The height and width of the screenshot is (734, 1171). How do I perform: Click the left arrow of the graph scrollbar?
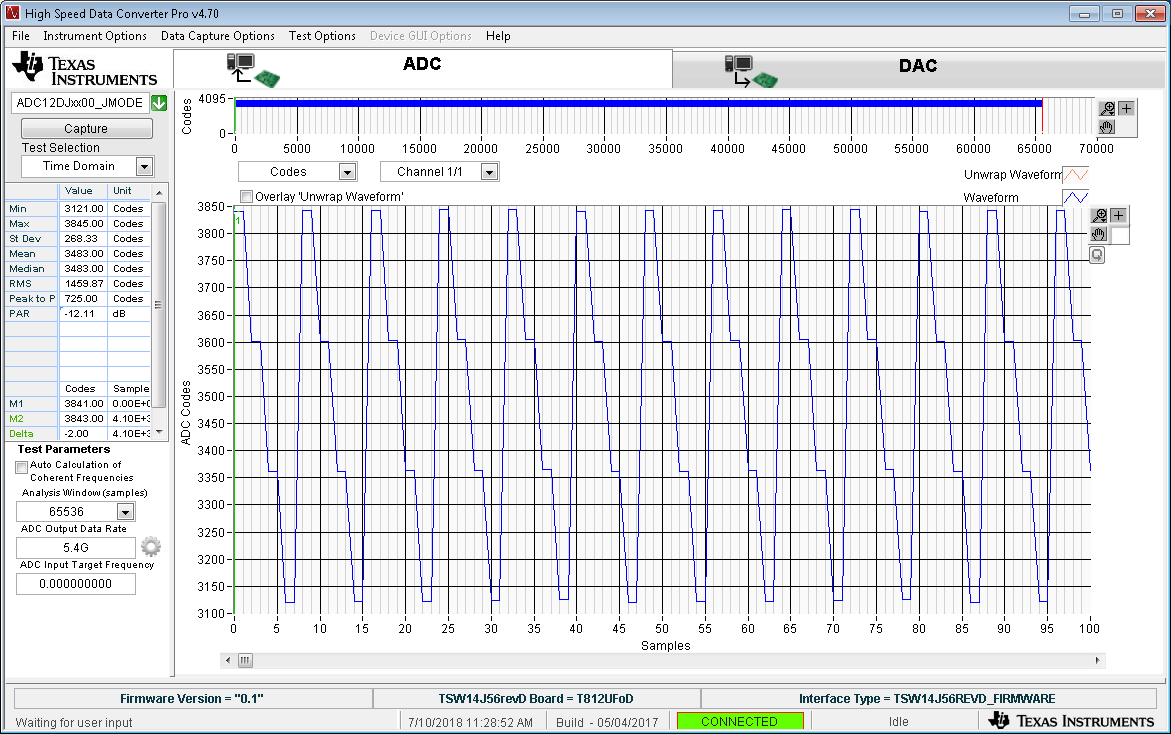point(228,660)
